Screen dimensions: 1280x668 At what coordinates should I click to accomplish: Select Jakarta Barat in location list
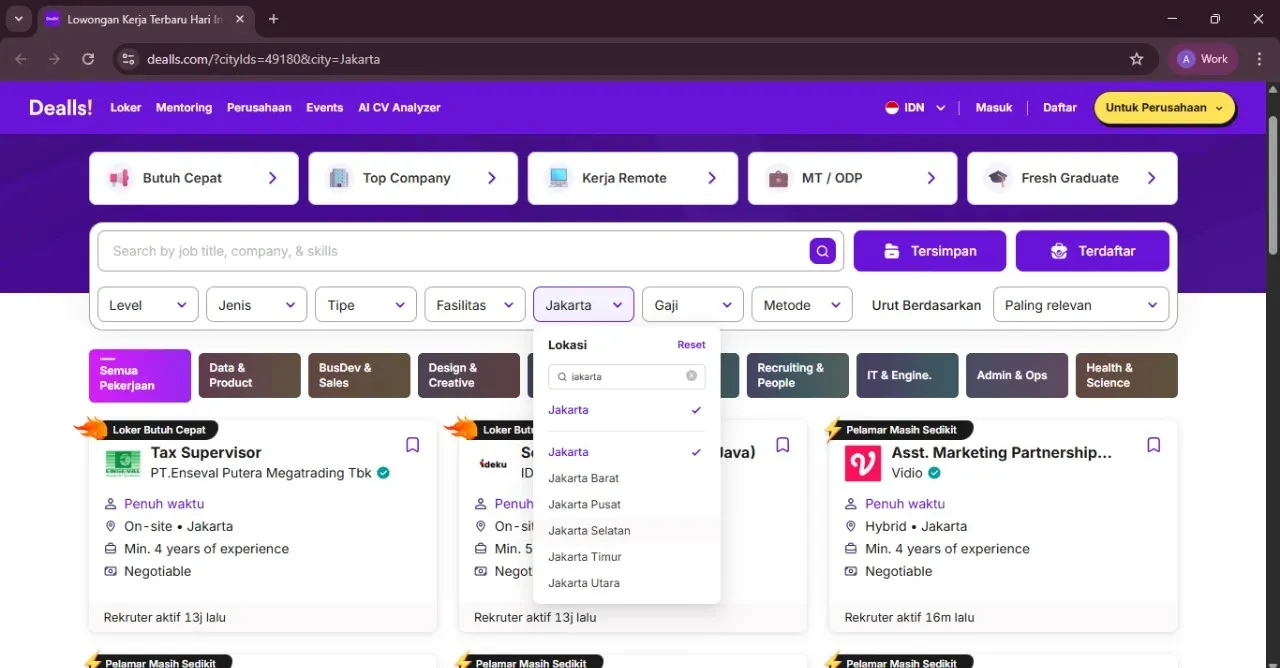[627, 478]
